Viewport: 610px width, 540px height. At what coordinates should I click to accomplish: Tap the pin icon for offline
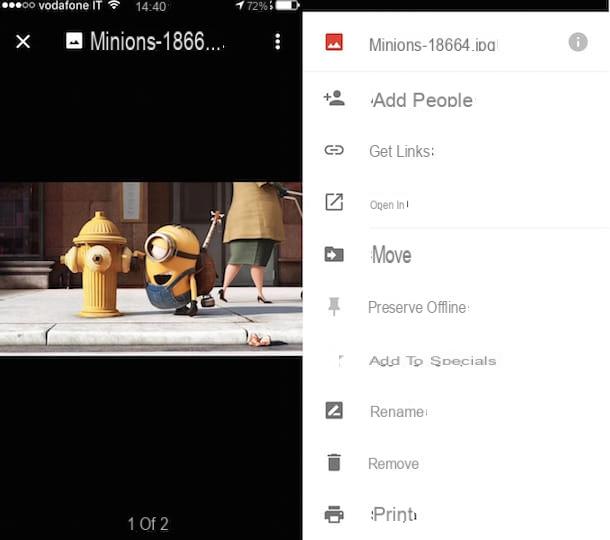[x=334, y=306]
